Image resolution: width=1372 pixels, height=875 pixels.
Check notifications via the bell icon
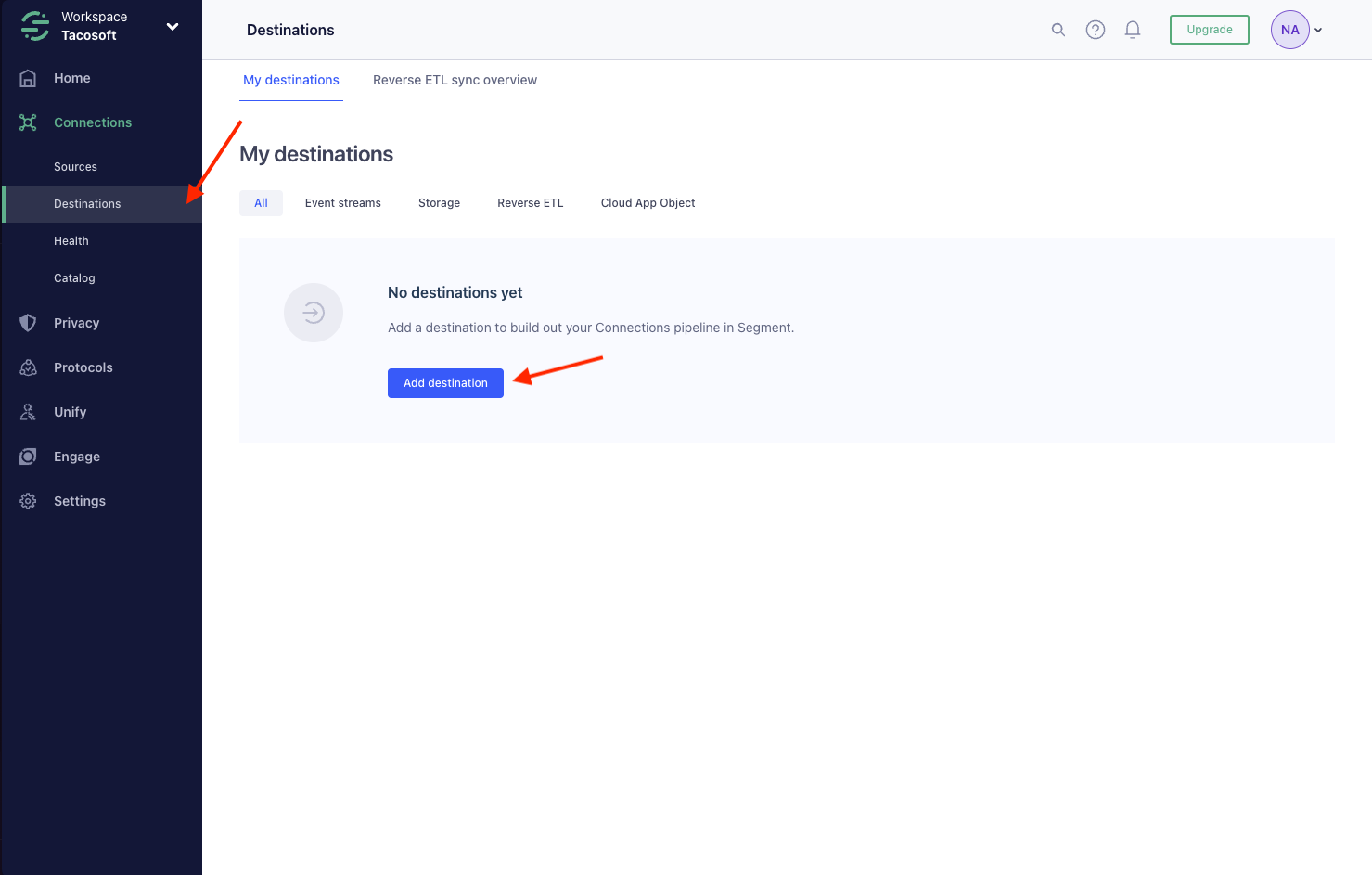[1132, 29]
